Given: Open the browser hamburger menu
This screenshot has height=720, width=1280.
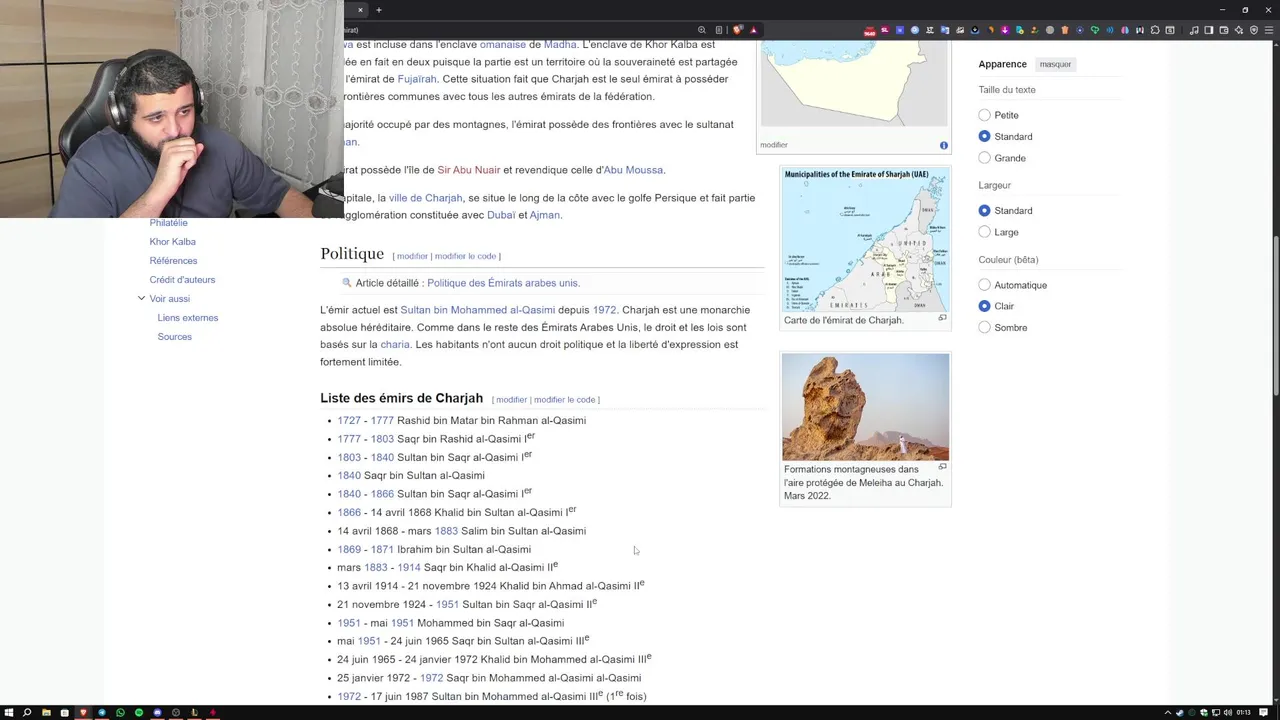Looking at the screenshot, I should pos(1269,30).
